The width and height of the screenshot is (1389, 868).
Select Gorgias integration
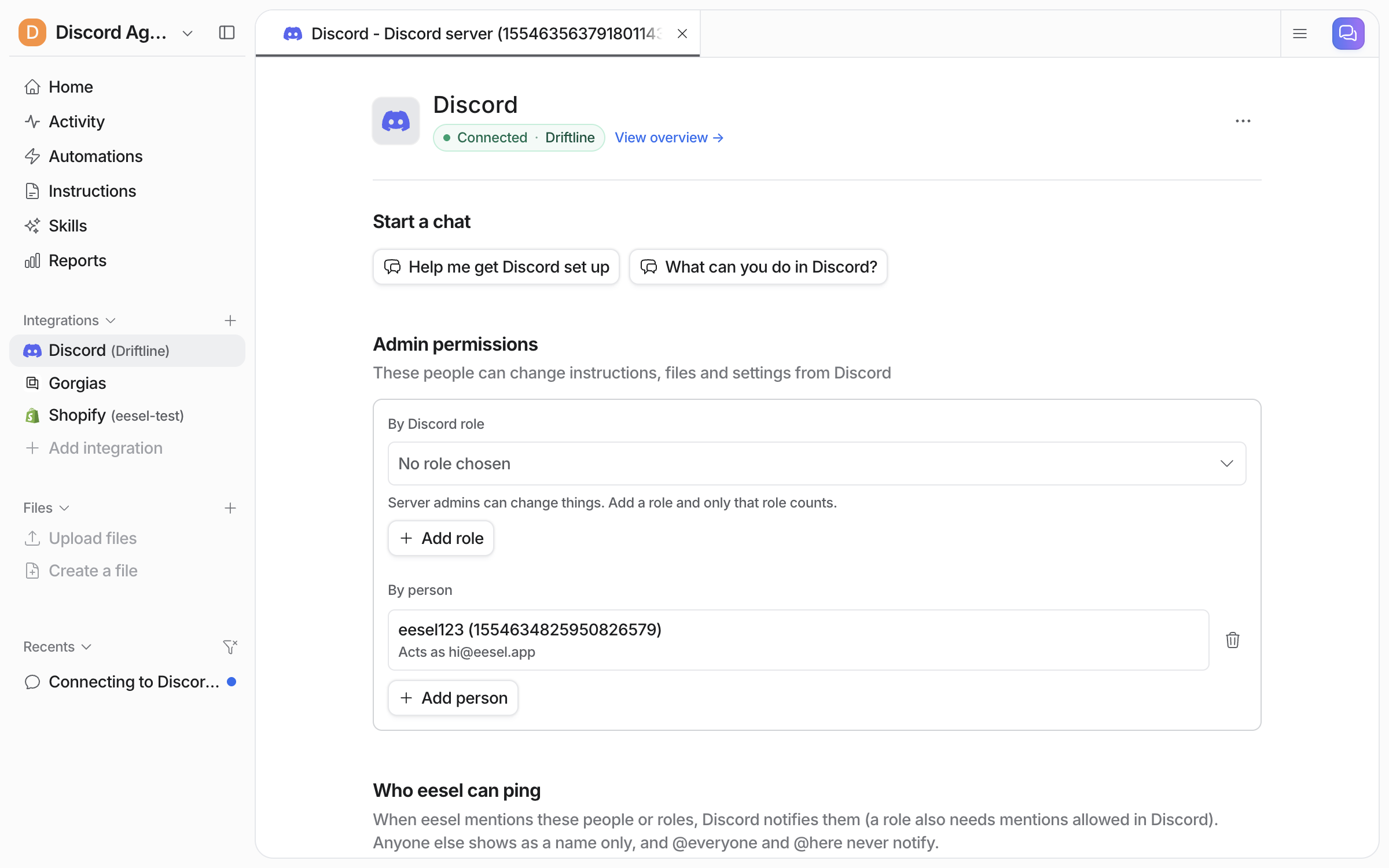tap(127, 383)
